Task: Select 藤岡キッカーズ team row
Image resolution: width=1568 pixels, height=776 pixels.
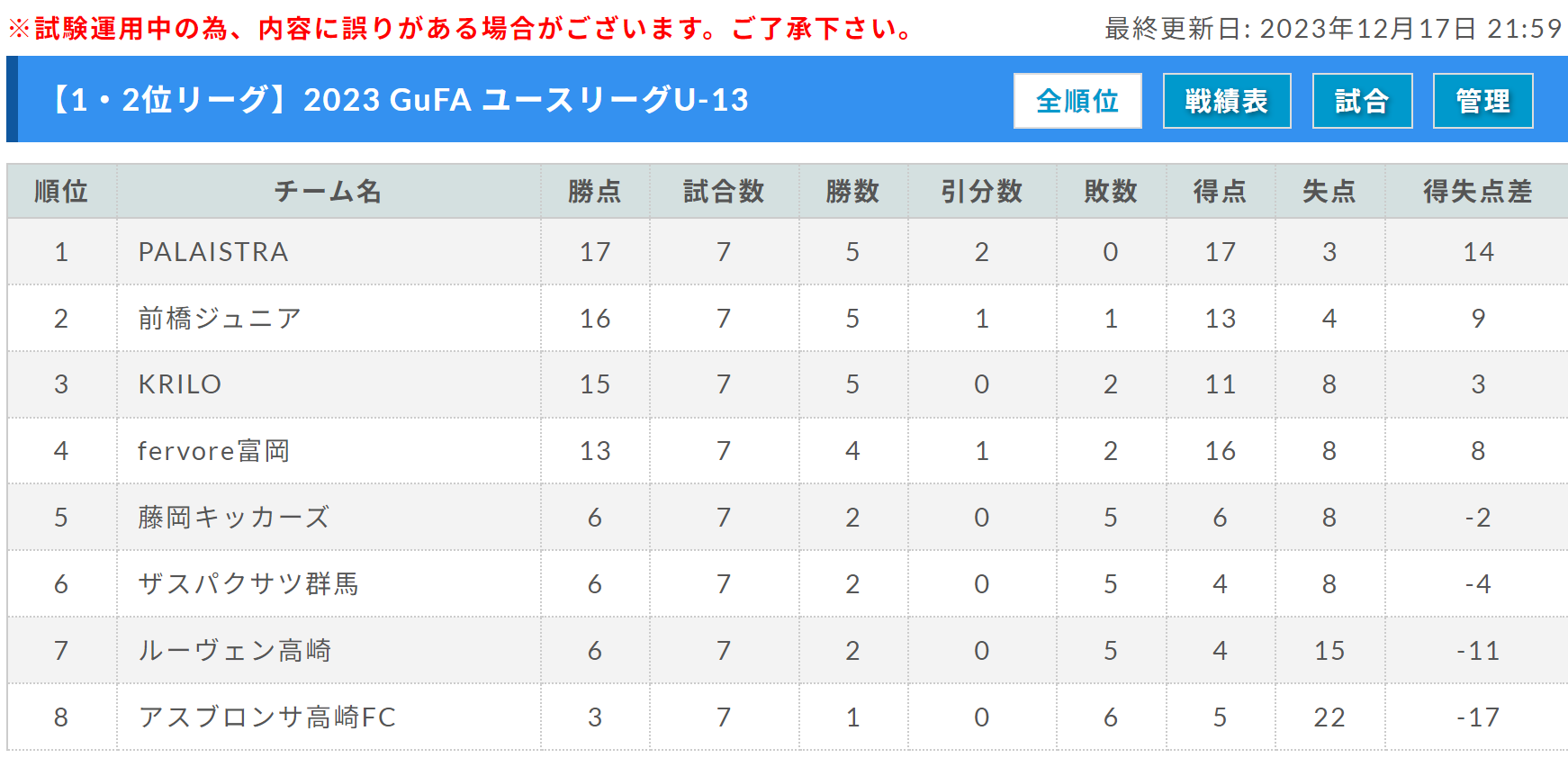Action: coord(788,518)
